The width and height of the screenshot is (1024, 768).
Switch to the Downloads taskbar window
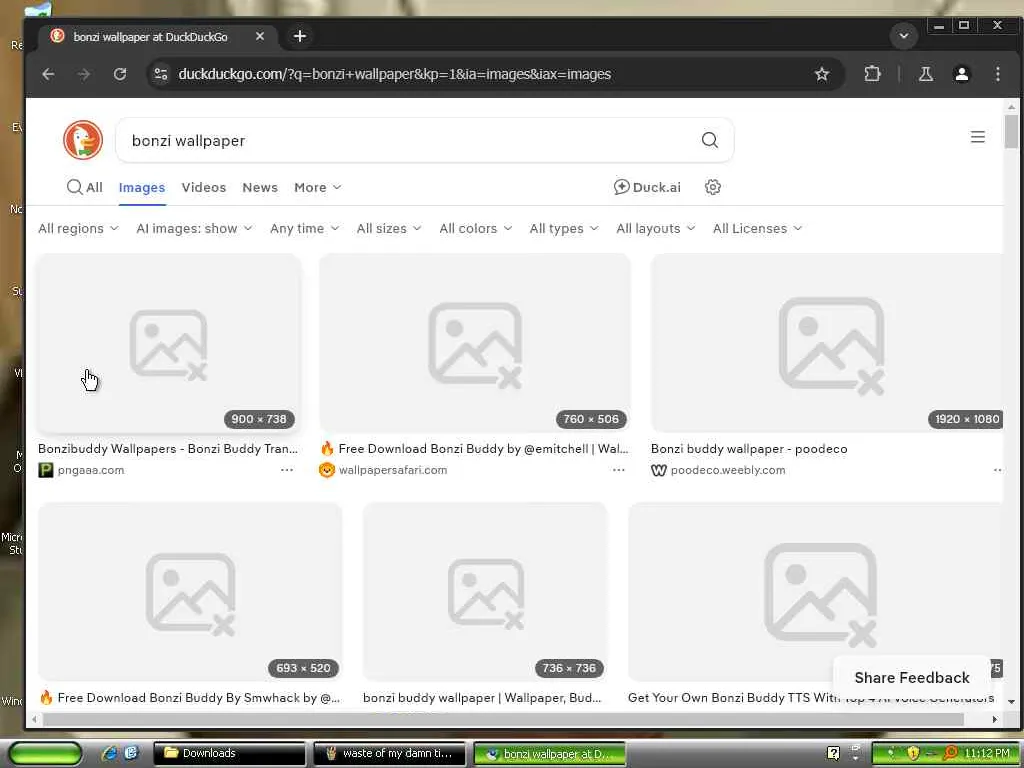coord(230,754)
